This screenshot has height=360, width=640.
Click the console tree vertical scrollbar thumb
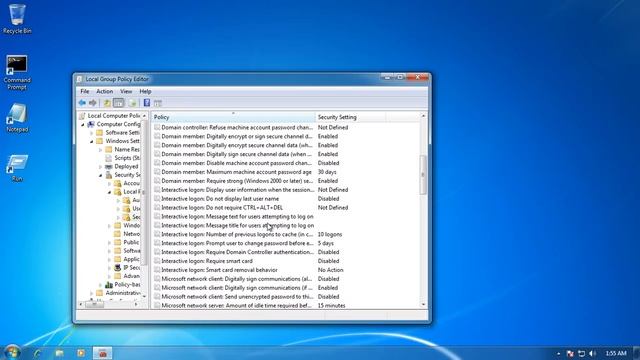(144, 192)
